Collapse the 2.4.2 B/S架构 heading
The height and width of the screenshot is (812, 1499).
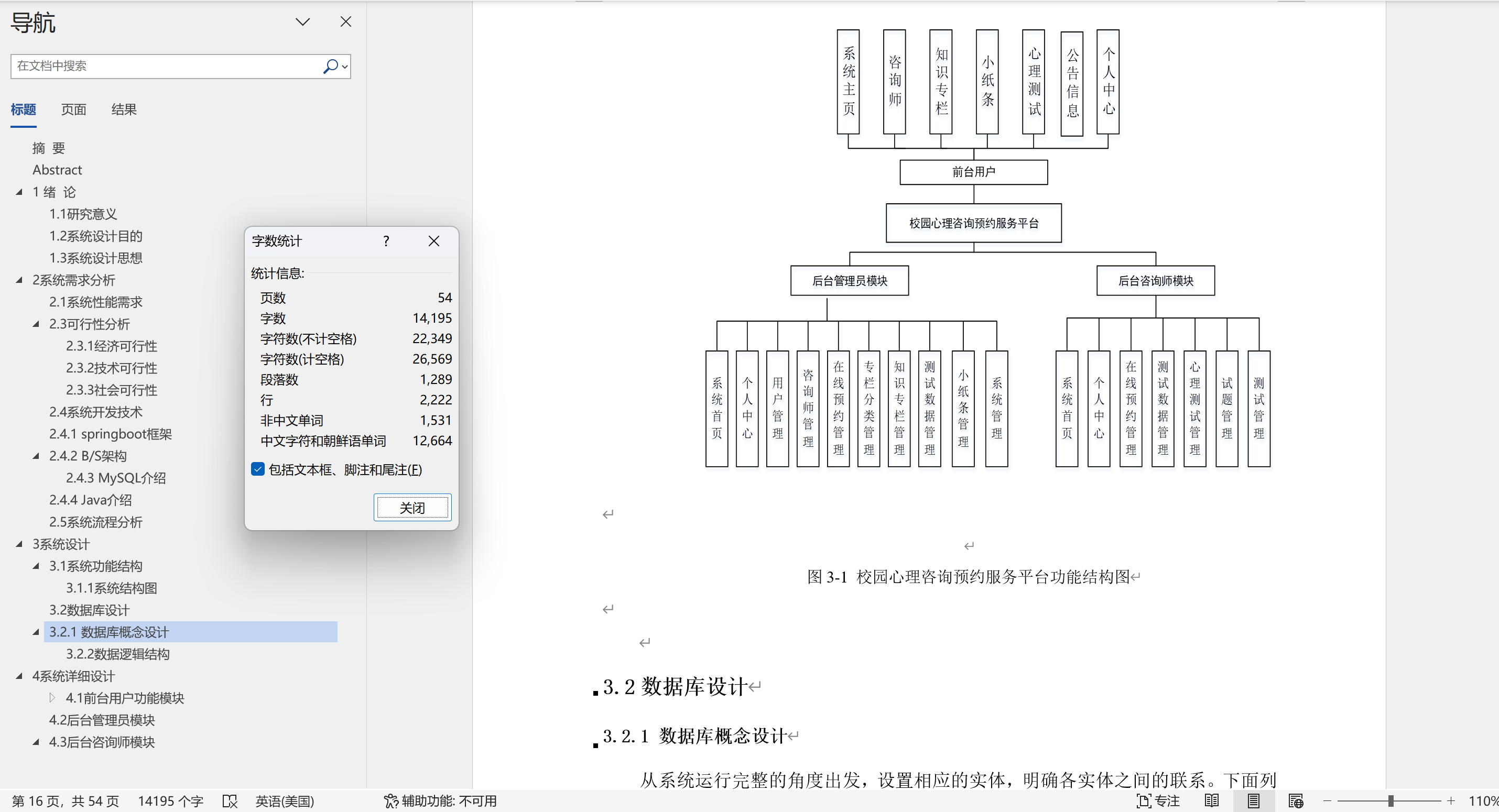coord(36,456)
